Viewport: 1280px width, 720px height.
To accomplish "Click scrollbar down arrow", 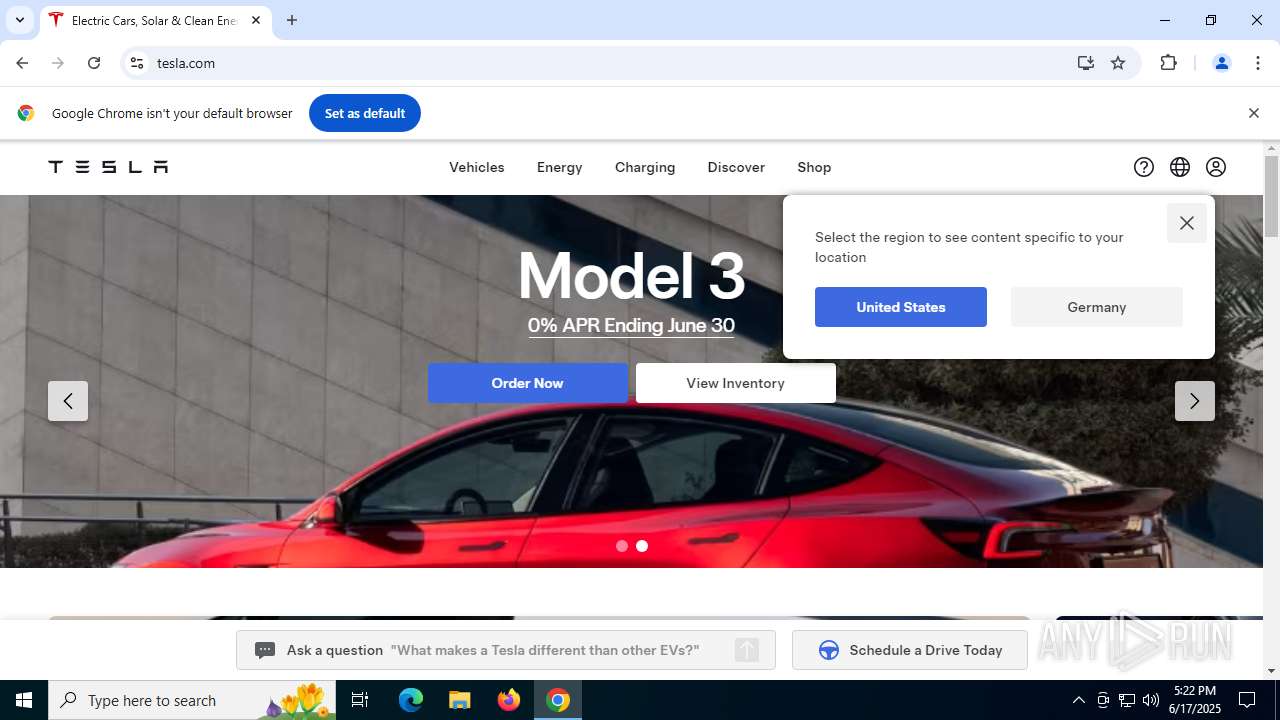I will (x=1271, y=671).
